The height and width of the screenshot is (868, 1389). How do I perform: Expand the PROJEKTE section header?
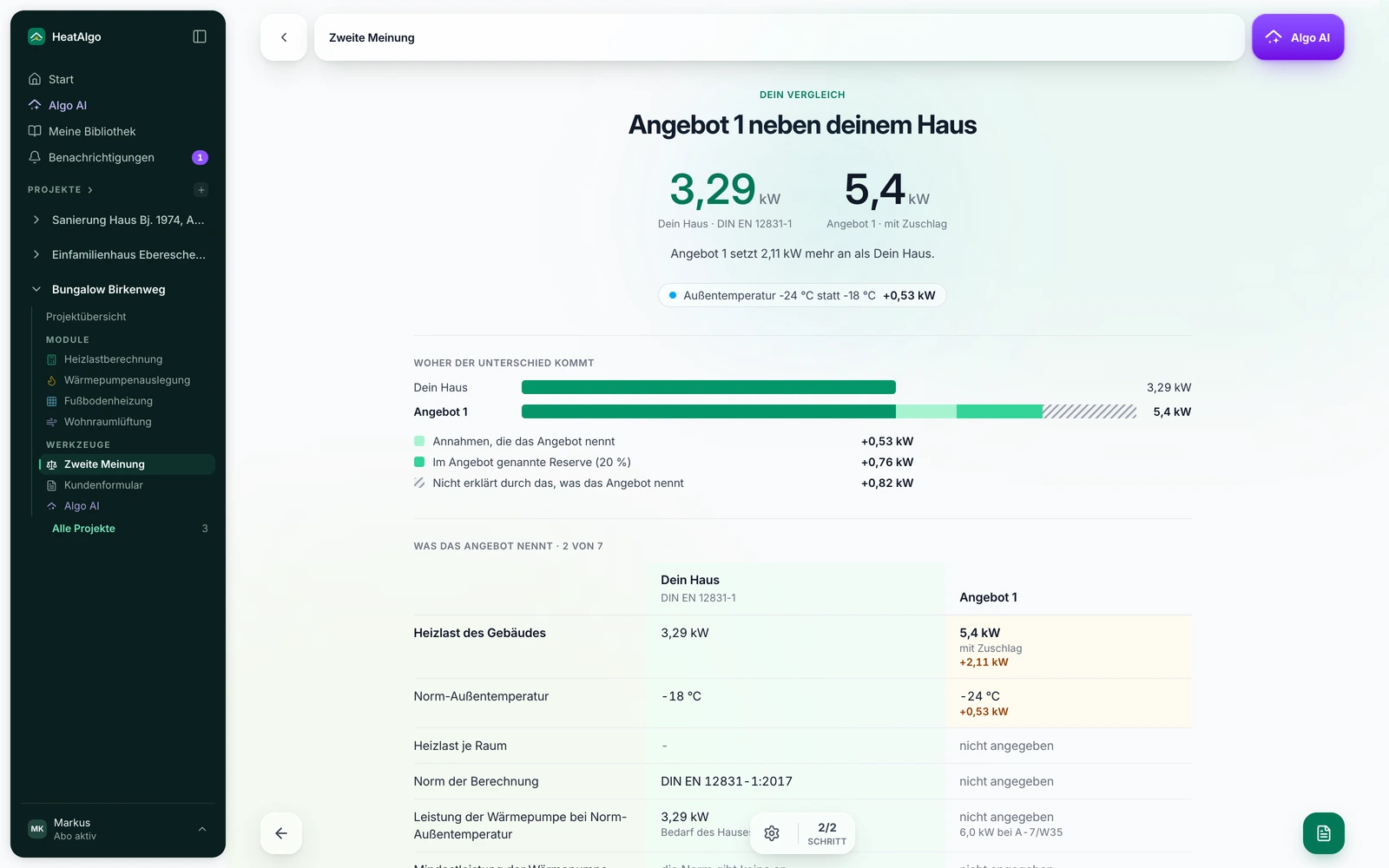coord(61,189)
